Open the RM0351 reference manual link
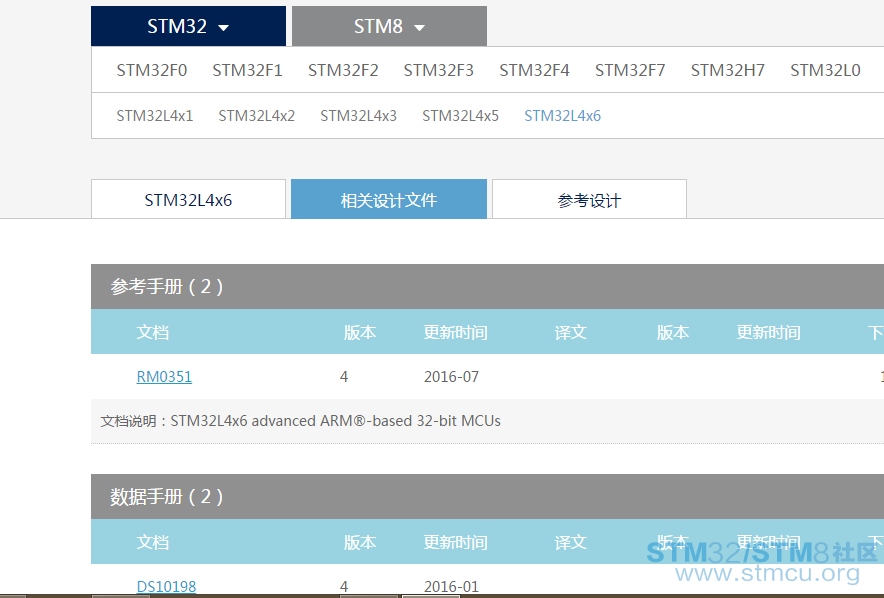 pos(164,376)
